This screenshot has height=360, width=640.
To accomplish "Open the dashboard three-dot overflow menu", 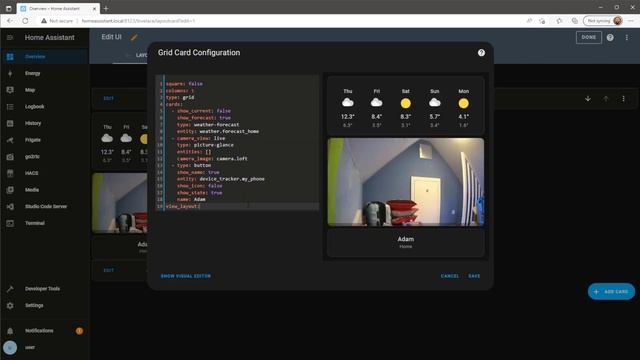I will (x=627, y=38).
